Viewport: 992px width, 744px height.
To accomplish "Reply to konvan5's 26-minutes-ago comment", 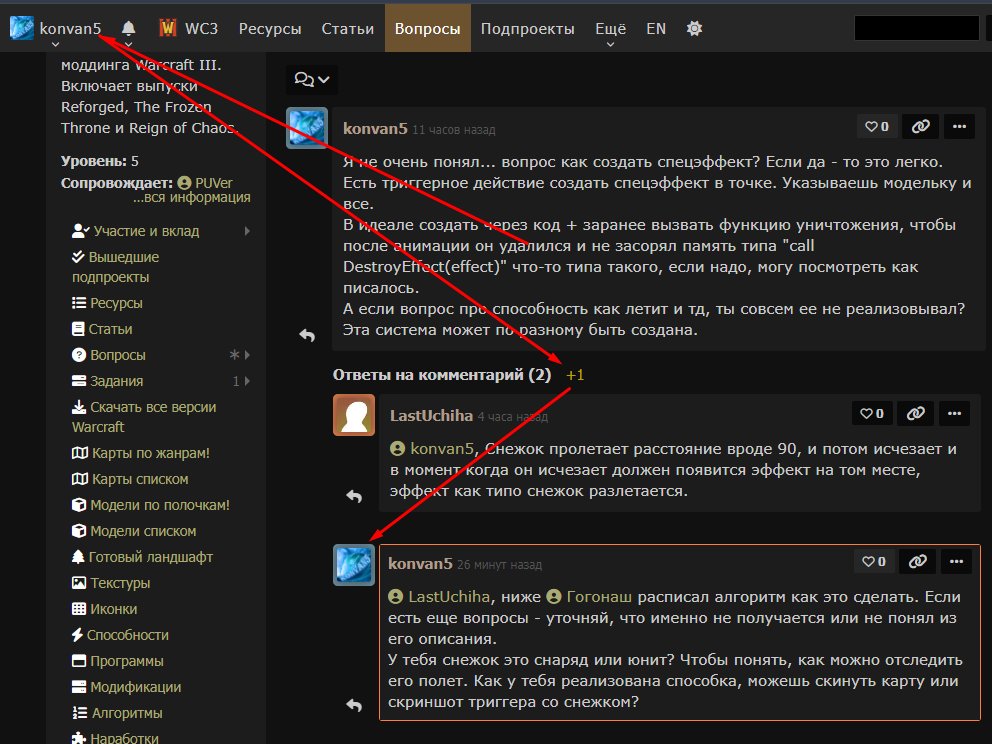I will 354,705.
